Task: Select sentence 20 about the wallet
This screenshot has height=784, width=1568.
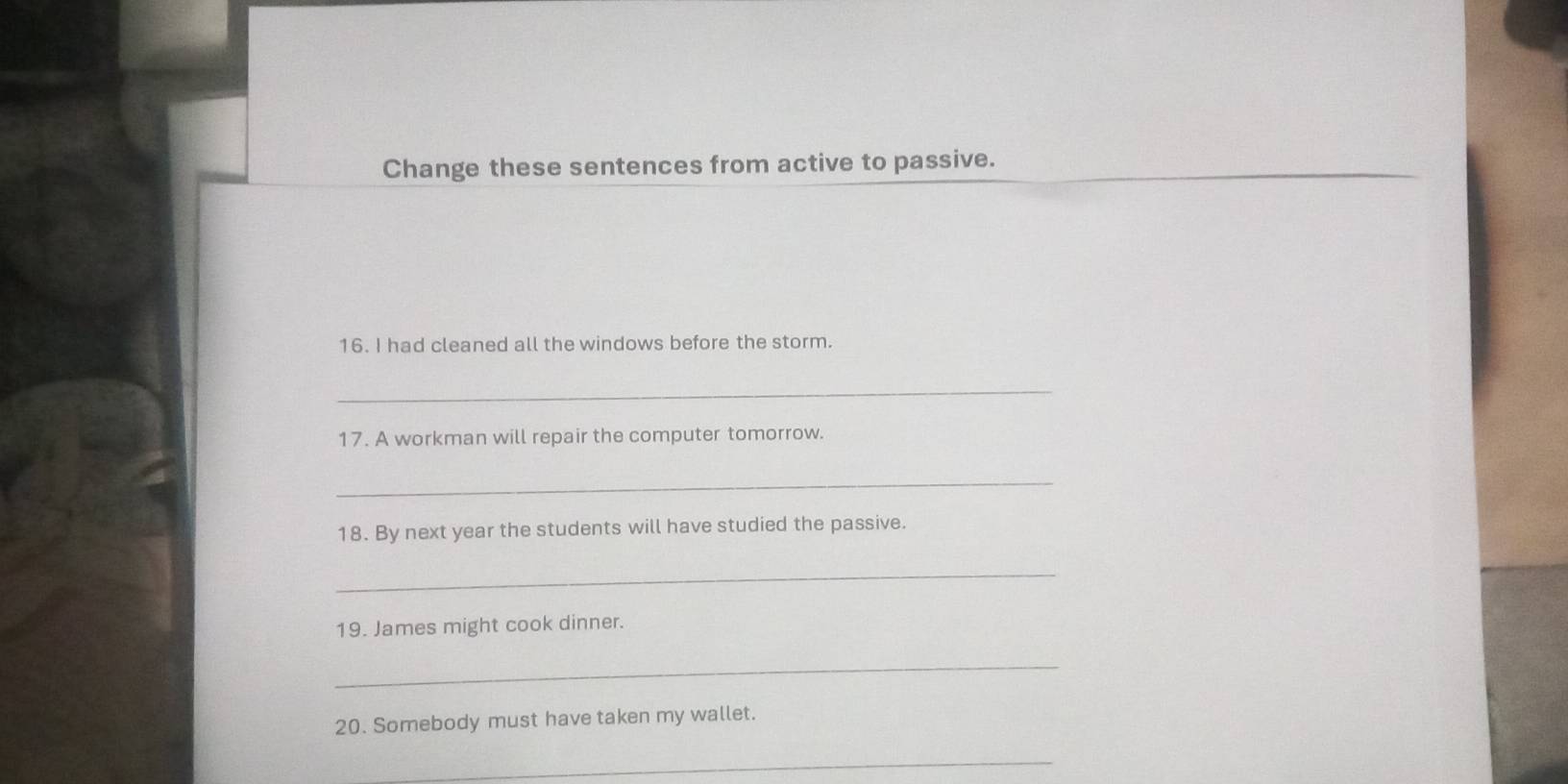Action: 546,719
